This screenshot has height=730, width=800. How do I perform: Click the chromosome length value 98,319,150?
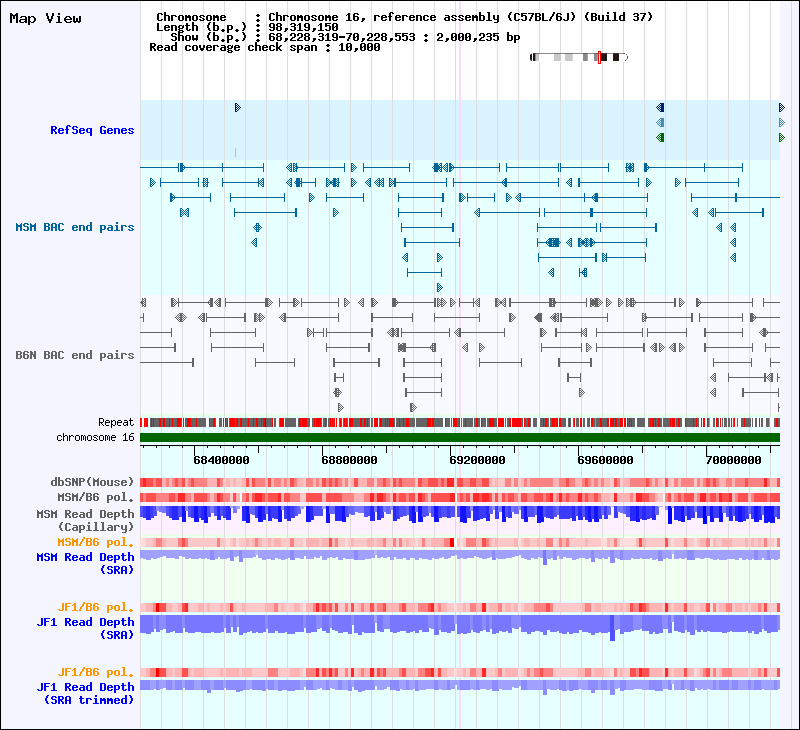pos(303,27)
